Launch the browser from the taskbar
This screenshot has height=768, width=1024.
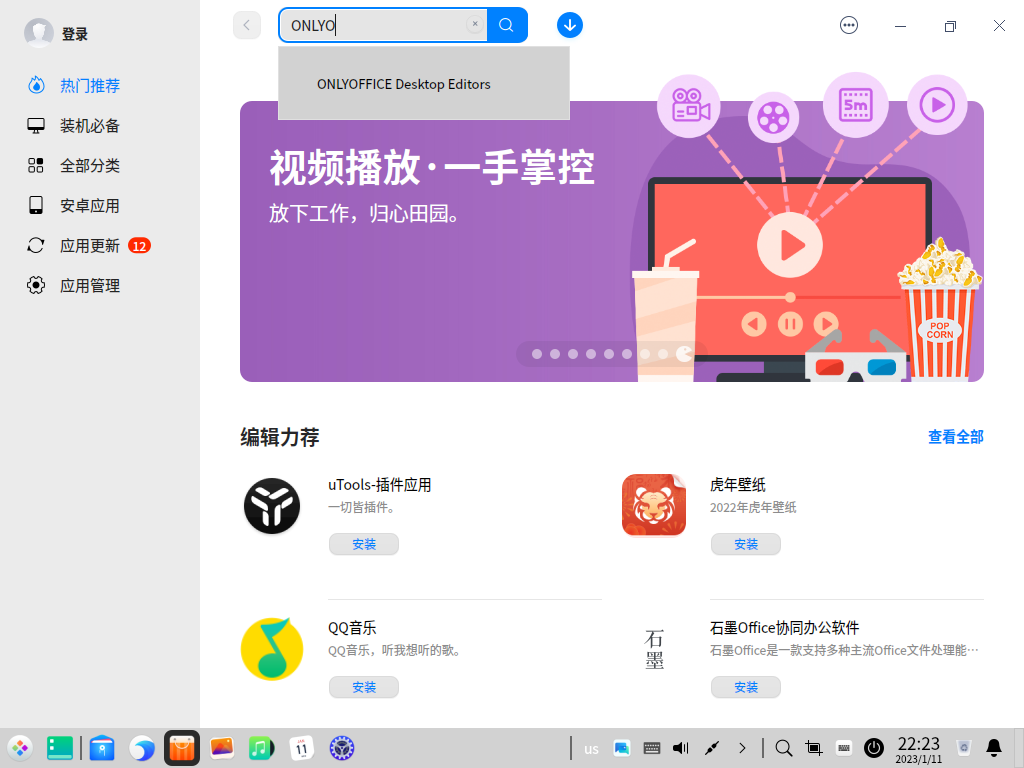click(142, 748)
